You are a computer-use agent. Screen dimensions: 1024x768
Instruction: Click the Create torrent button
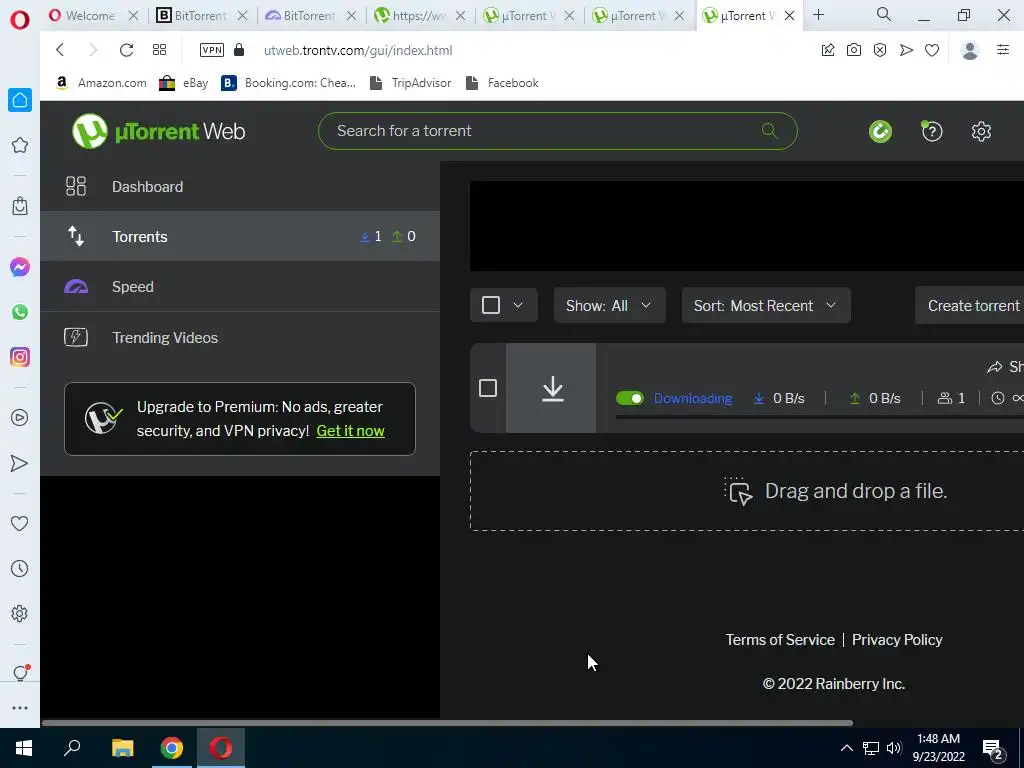(972, 306)
